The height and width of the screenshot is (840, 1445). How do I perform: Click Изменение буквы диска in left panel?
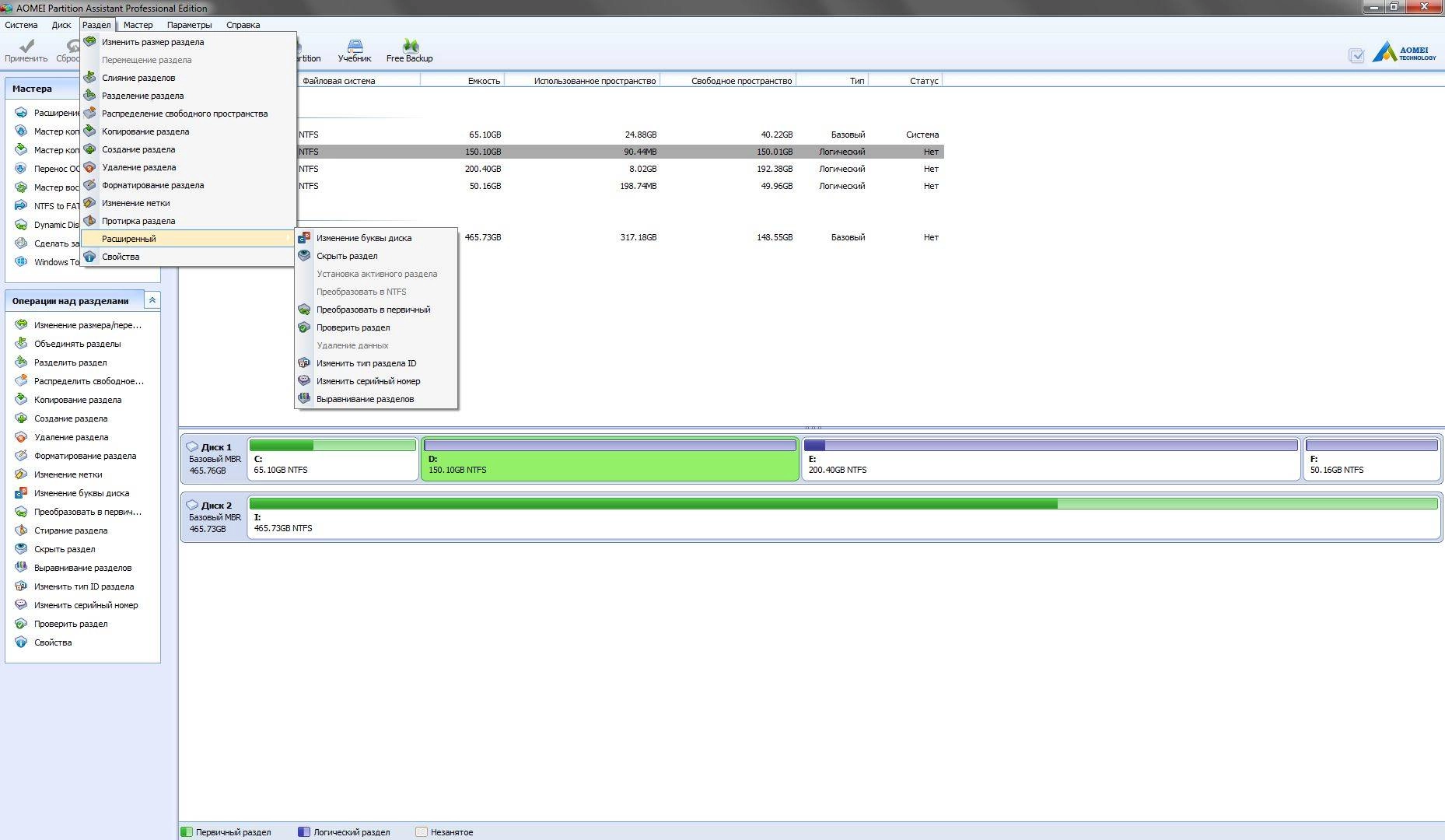point(82,493)
